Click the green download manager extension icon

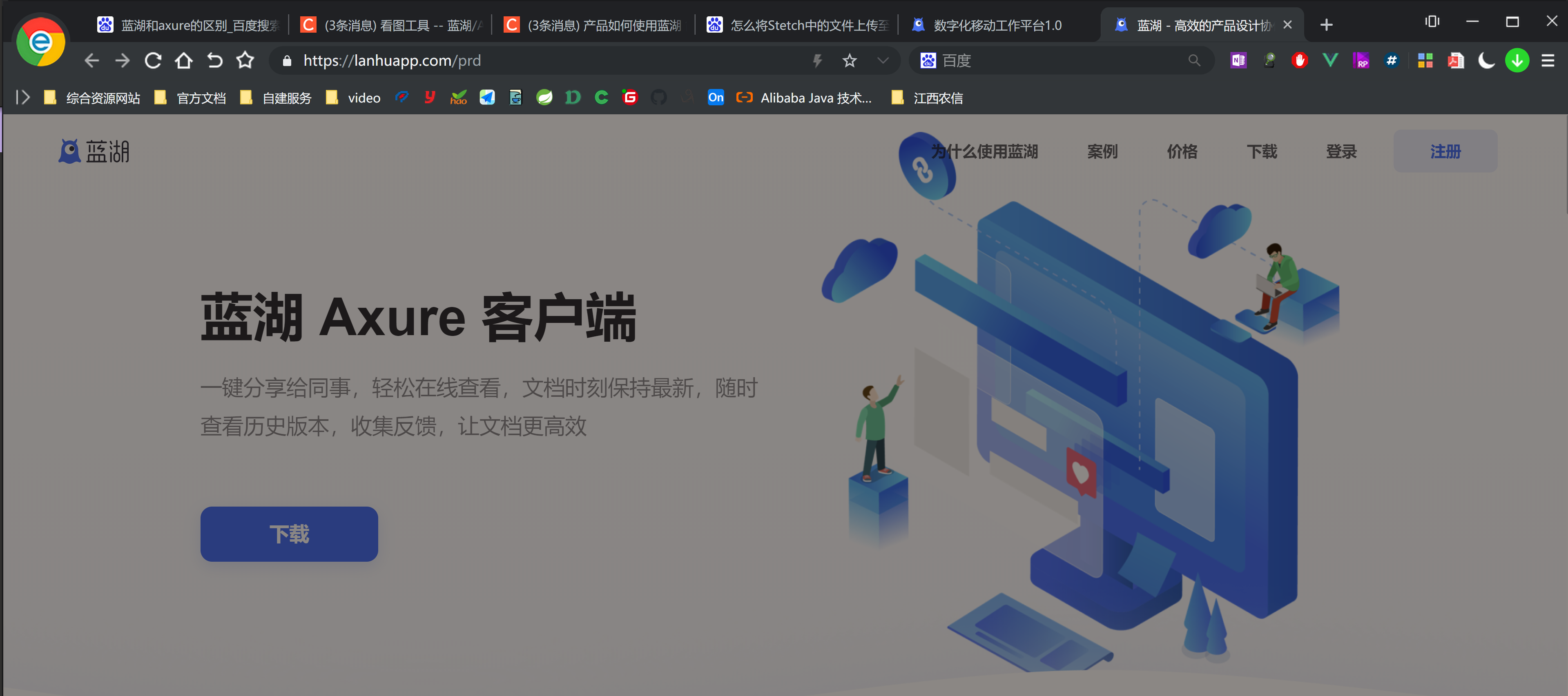[1517, 60]
